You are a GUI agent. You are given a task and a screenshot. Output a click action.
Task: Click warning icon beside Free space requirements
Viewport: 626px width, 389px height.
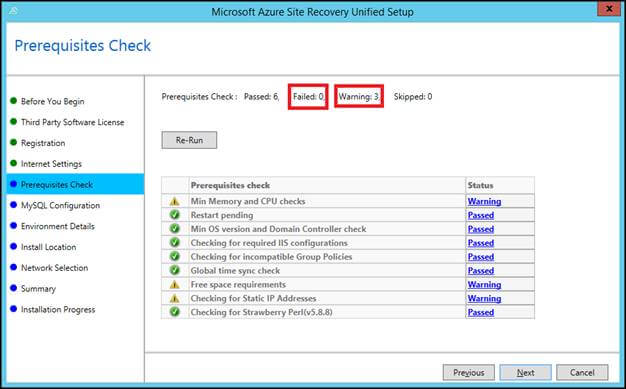tap(174, 285)
